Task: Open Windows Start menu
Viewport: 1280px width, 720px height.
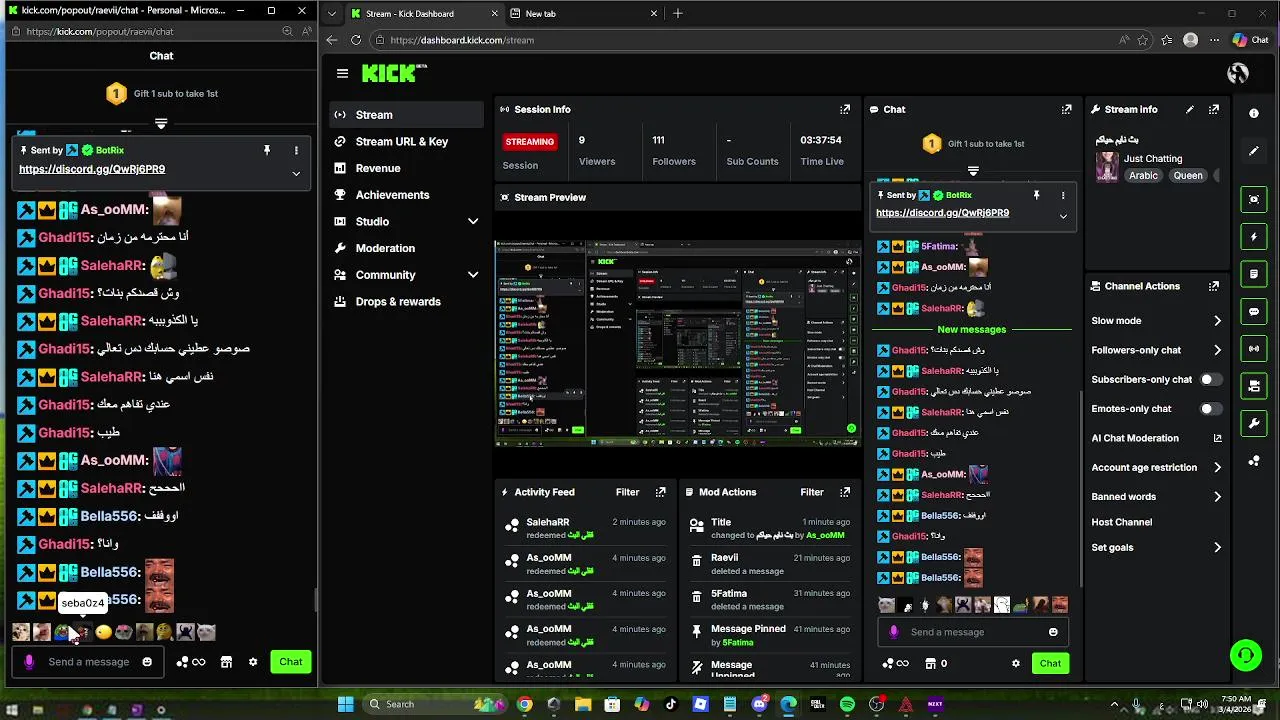Action: [346, 704]
